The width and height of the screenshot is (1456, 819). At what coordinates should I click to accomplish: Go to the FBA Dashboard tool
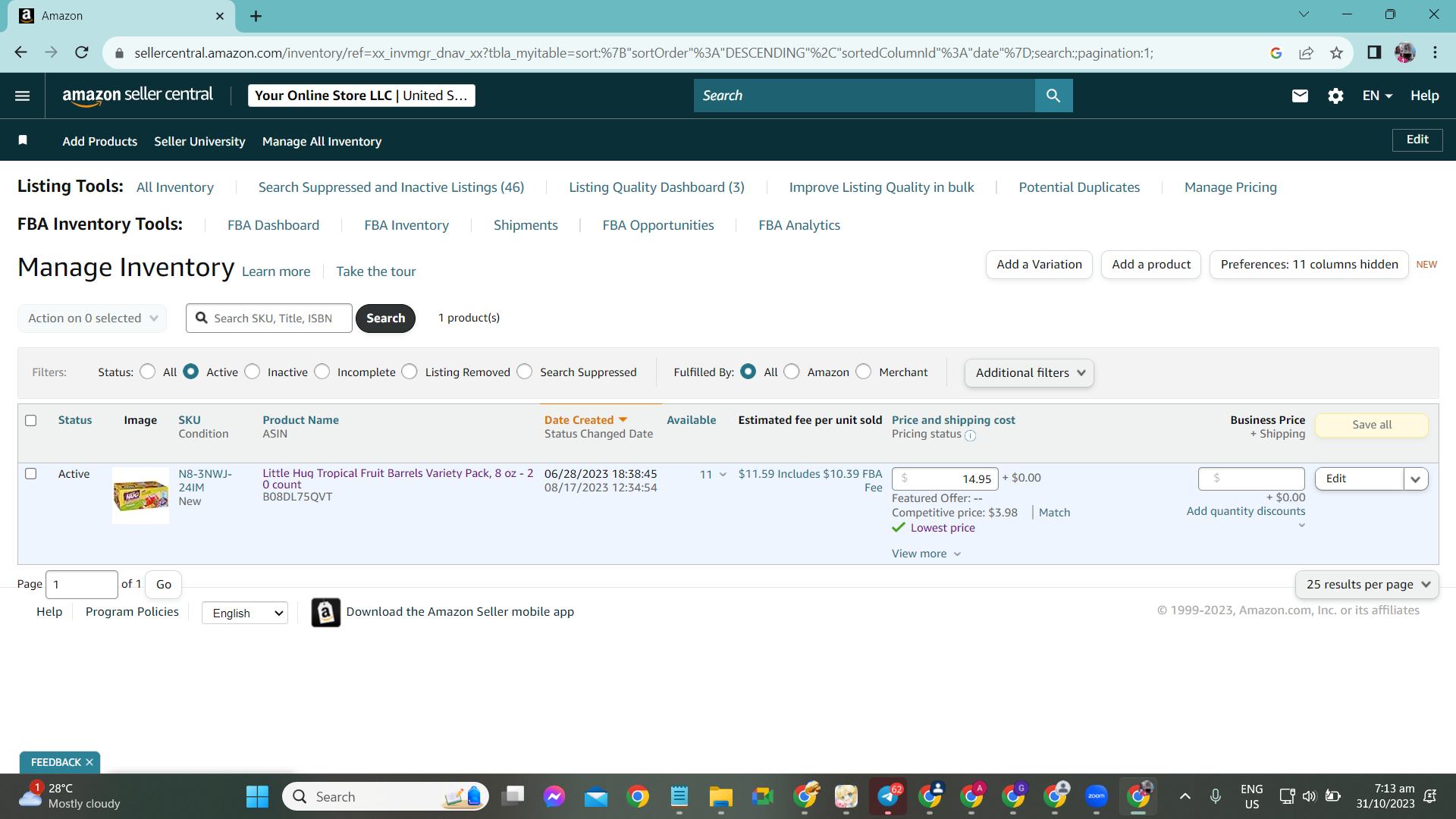(x=273, y=225)
